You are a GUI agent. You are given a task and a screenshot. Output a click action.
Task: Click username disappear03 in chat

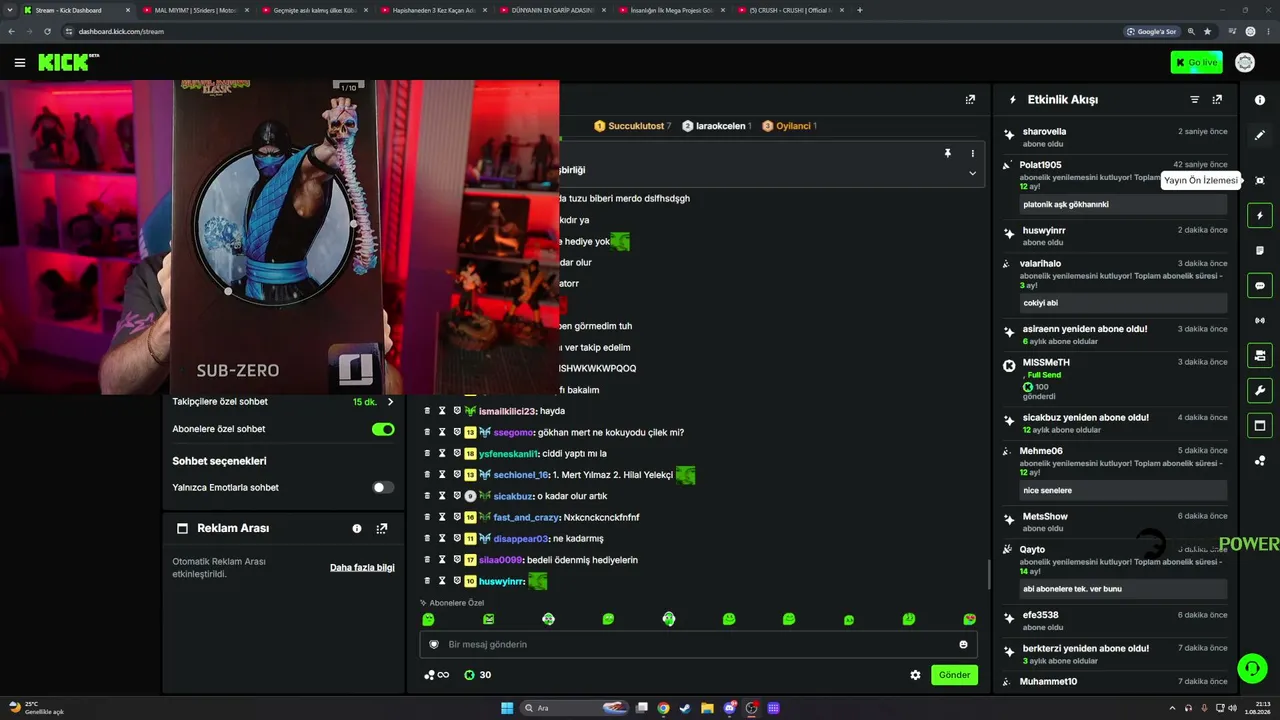520,539
